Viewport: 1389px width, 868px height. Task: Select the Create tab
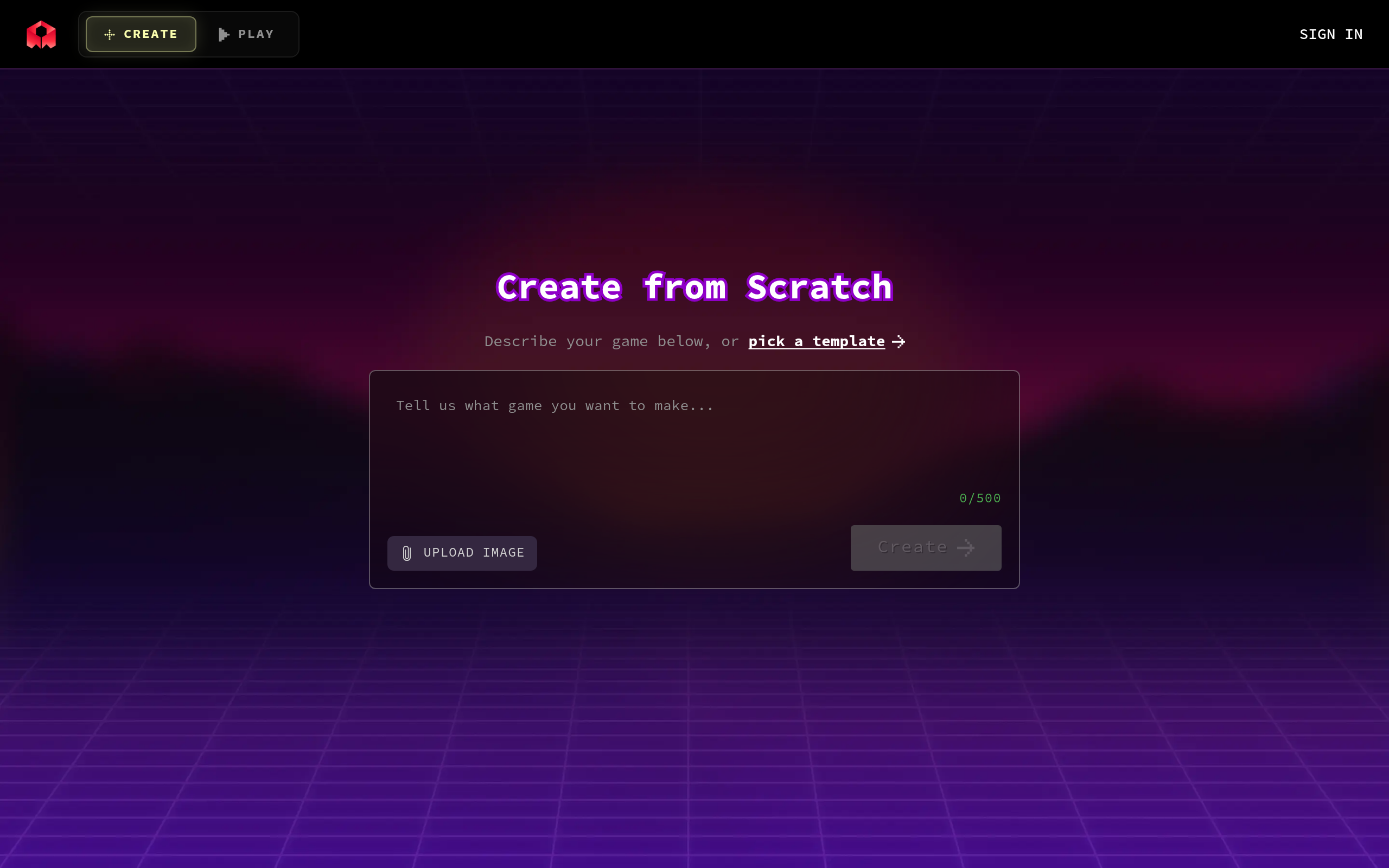141,34
